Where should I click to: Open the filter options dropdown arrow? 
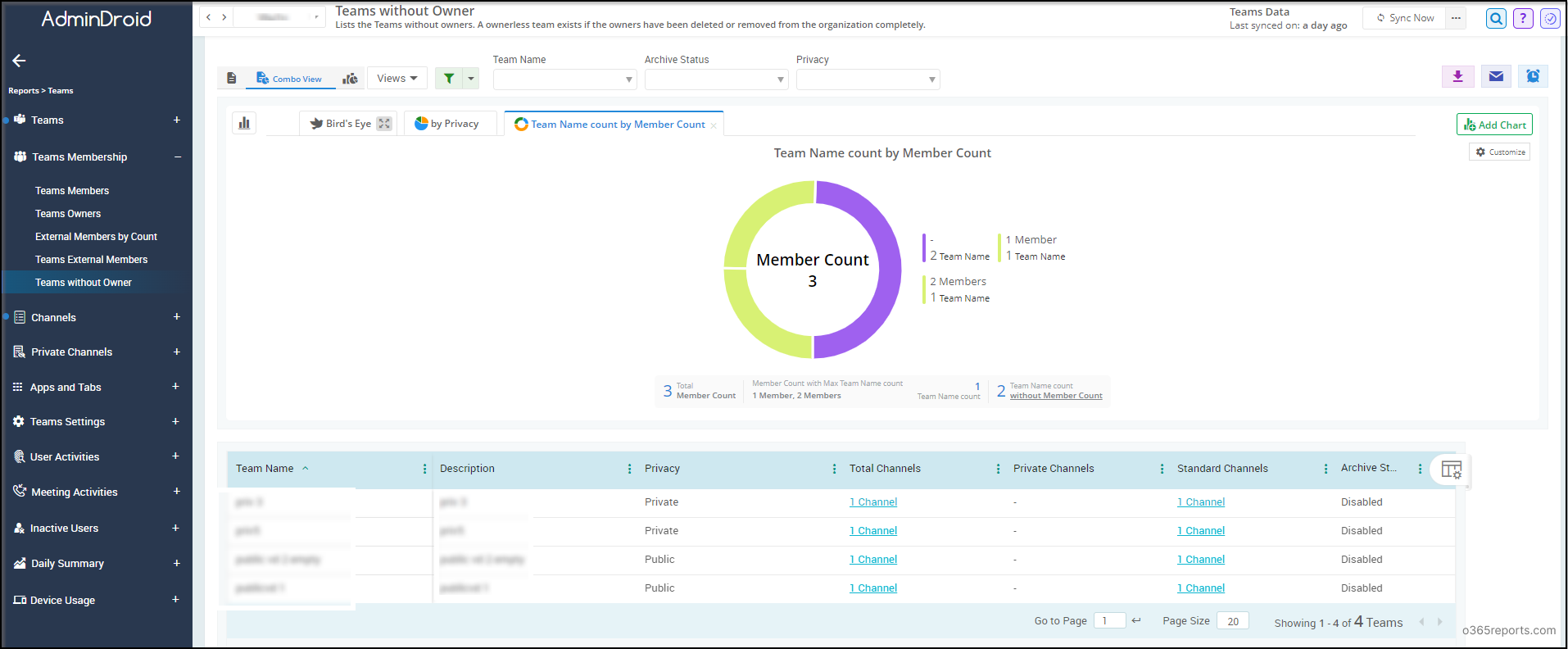(x=471, y=78)
